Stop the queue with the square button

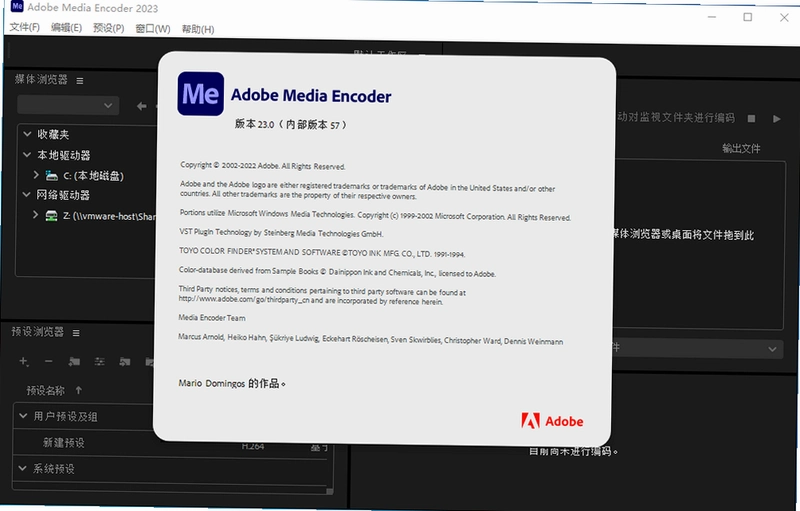coord(751,118)
